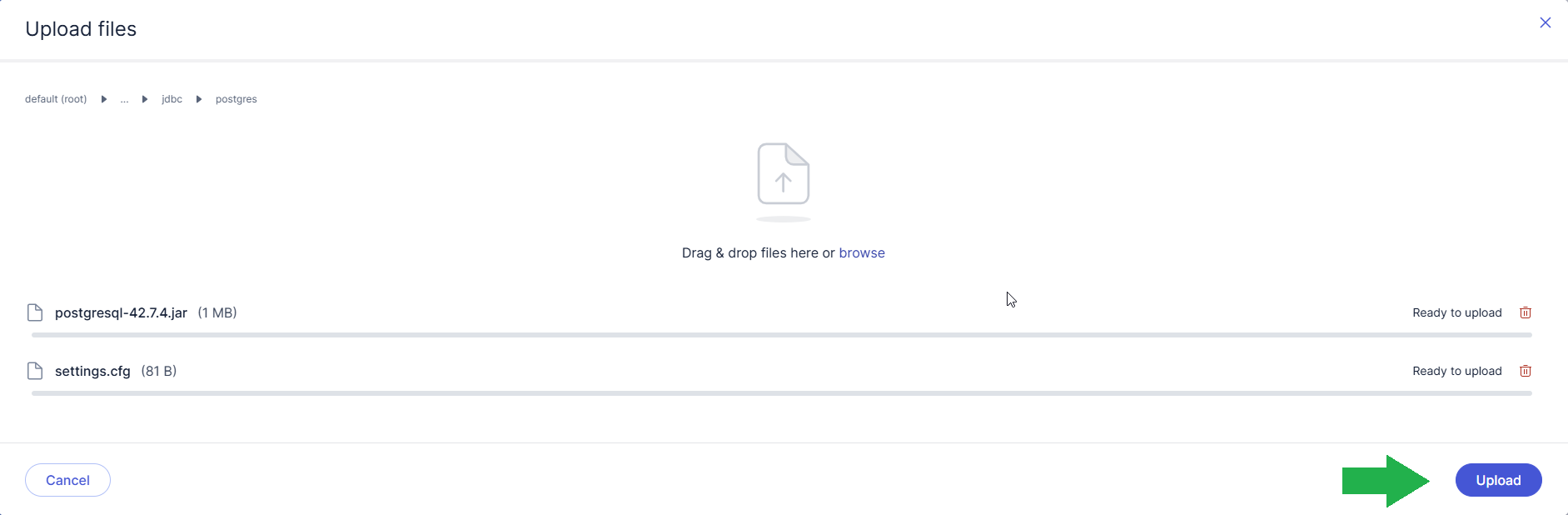
Task: Open file picker via browse link
Action: (x=861, y=252)
